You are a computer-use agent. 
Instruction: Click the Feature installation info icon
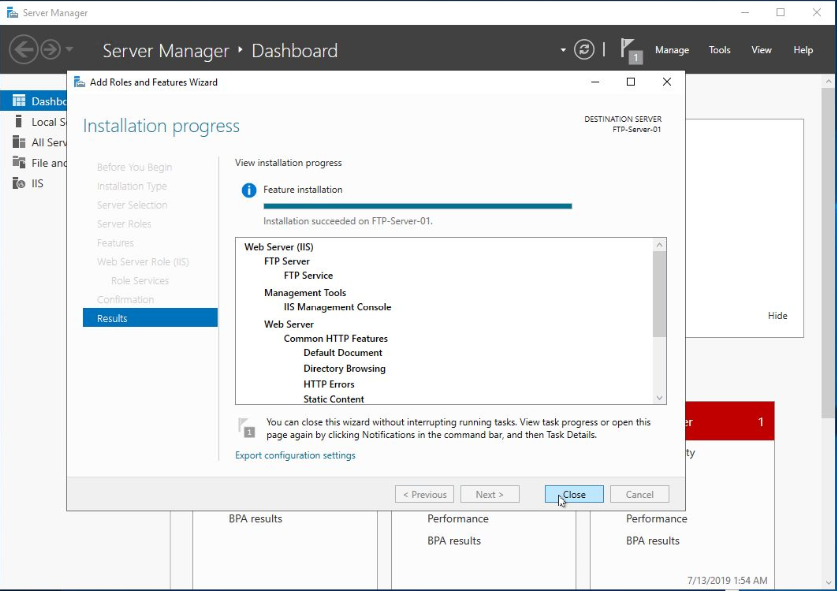[249, 190]
